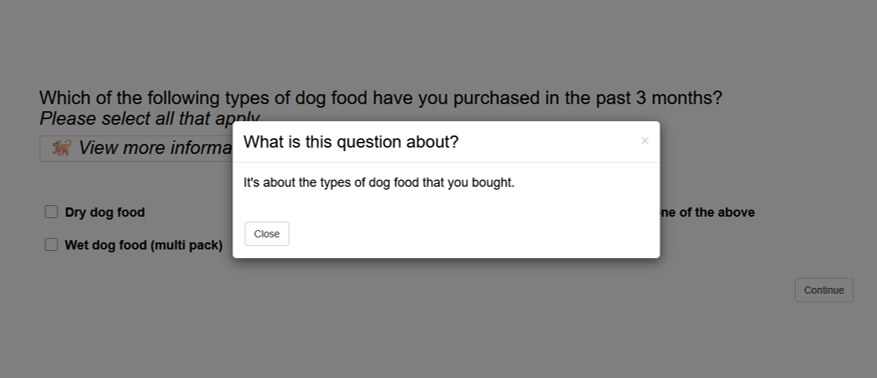Click 'Which of the following' in the question
877x378 pixels.
[130, 98]
